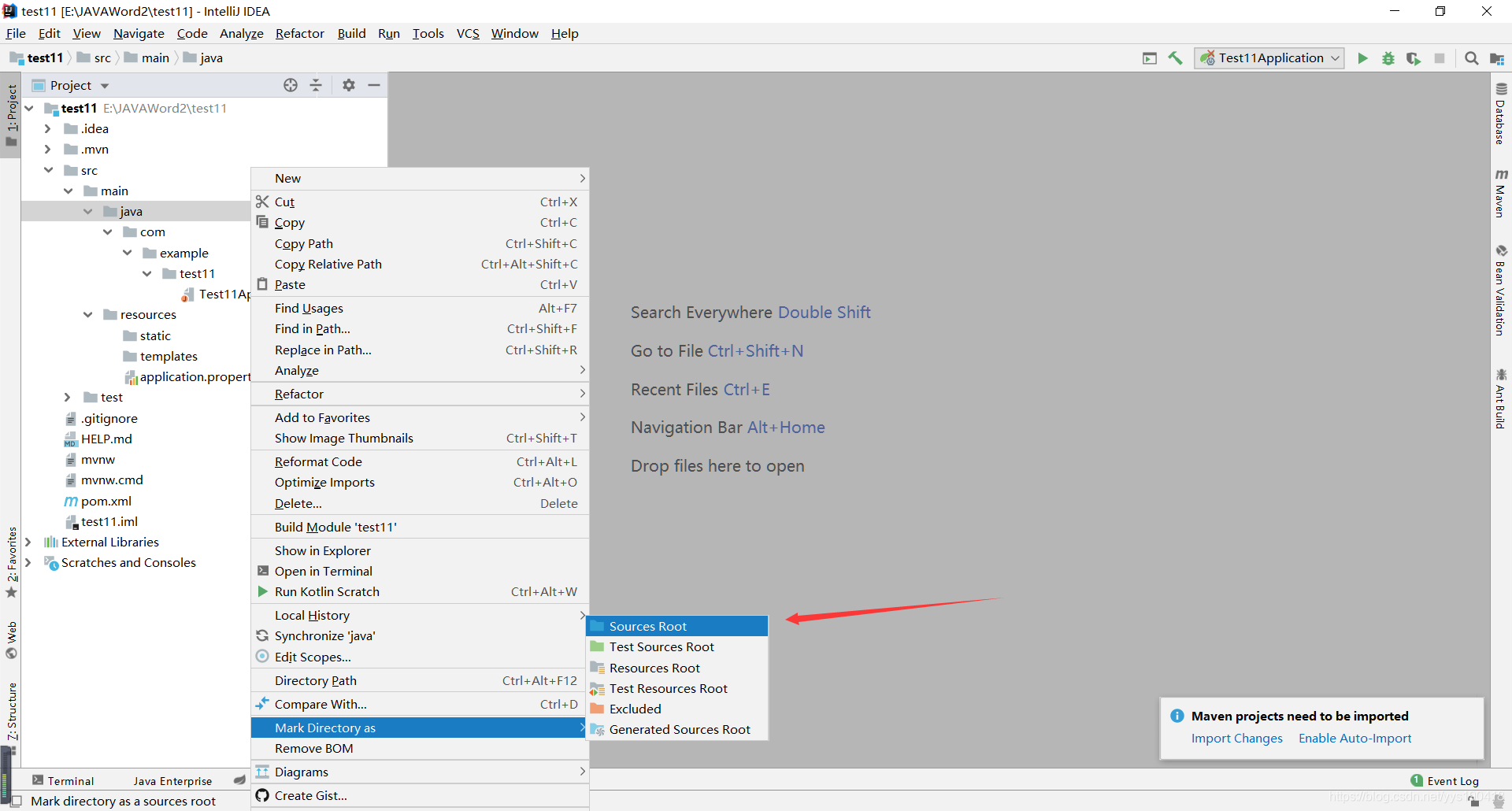Open the Maven tool window
1512x811 pixels.
tap(1501, 193)
